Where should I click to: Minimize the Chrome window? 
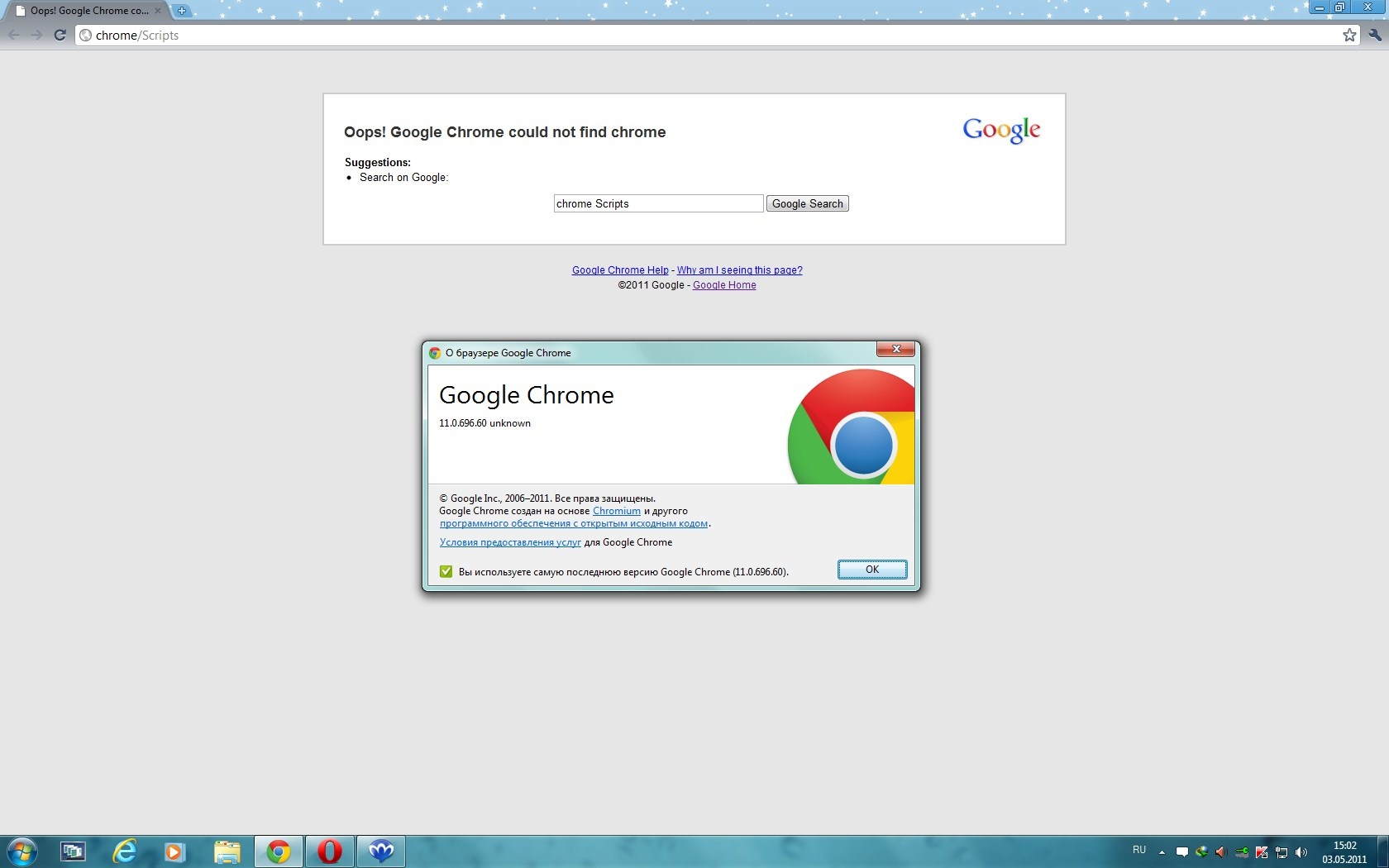point(1320,7)
